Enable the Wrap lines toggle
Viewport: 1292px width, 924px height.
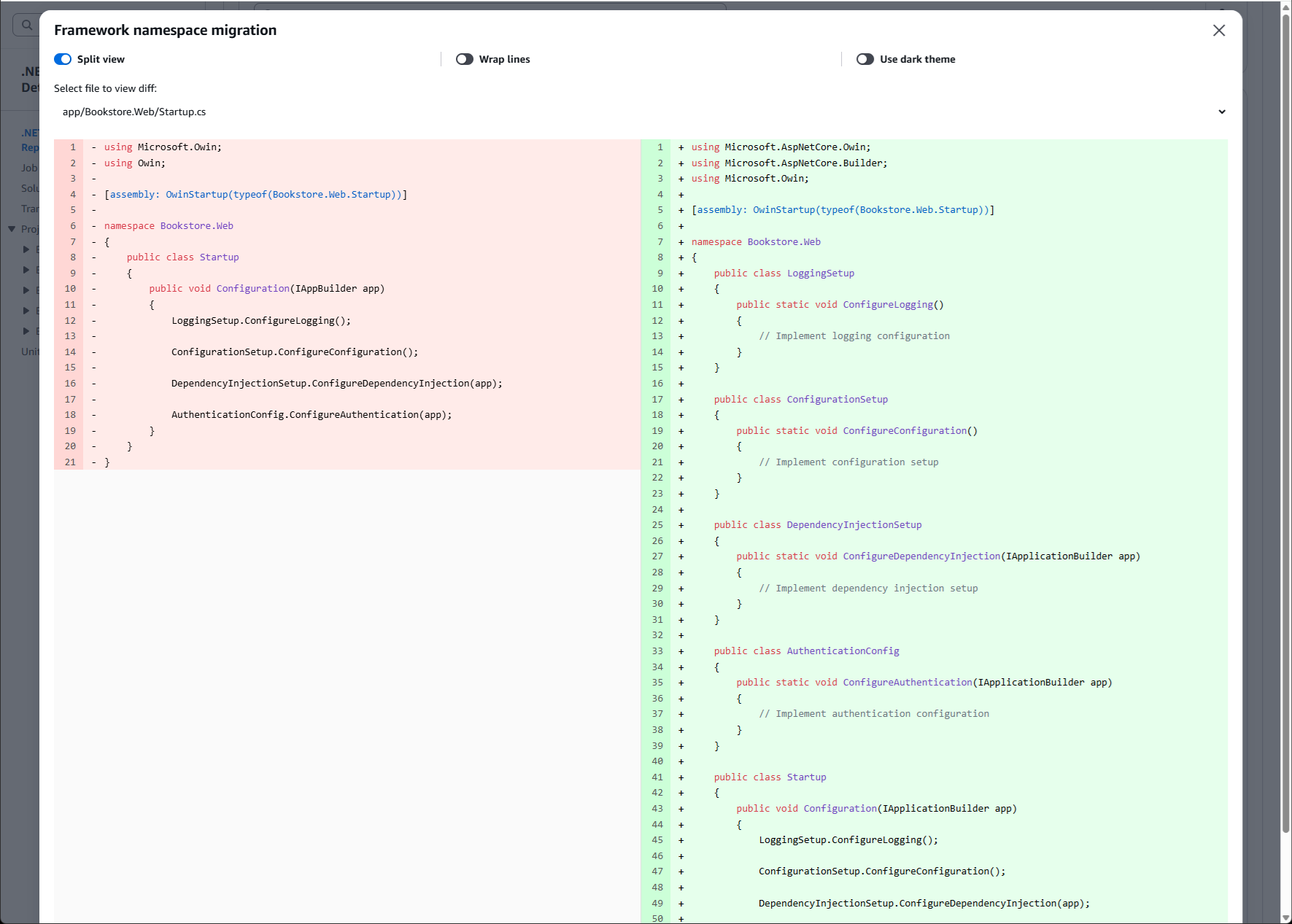pos(465,58)
